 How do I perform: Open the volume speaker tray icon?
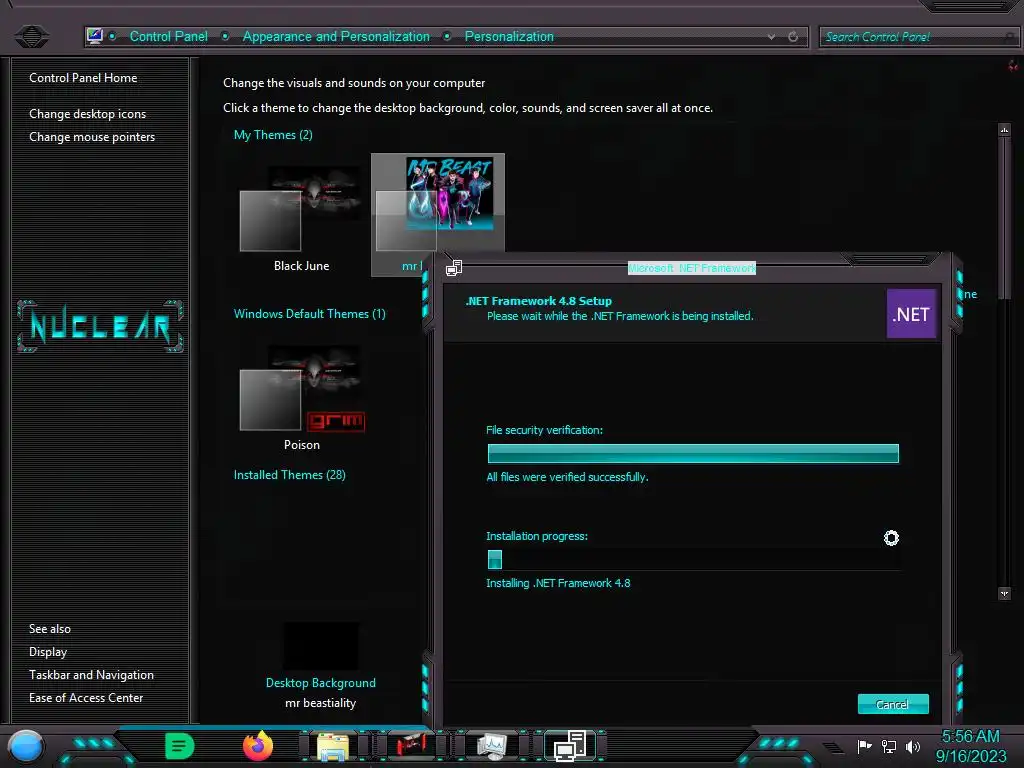(x=913, y=746)
